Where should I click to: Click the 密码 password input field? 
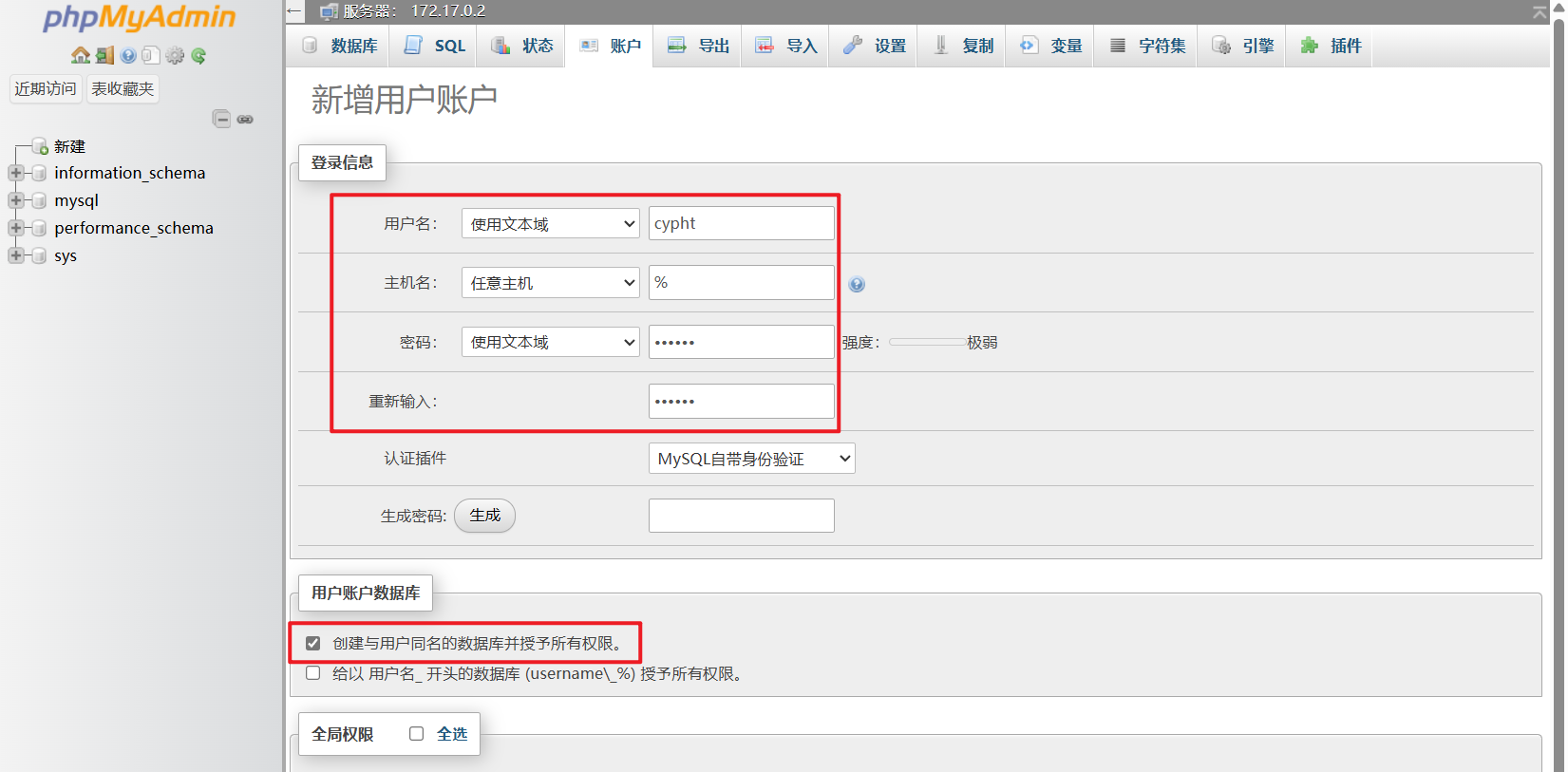coord(742,342)
